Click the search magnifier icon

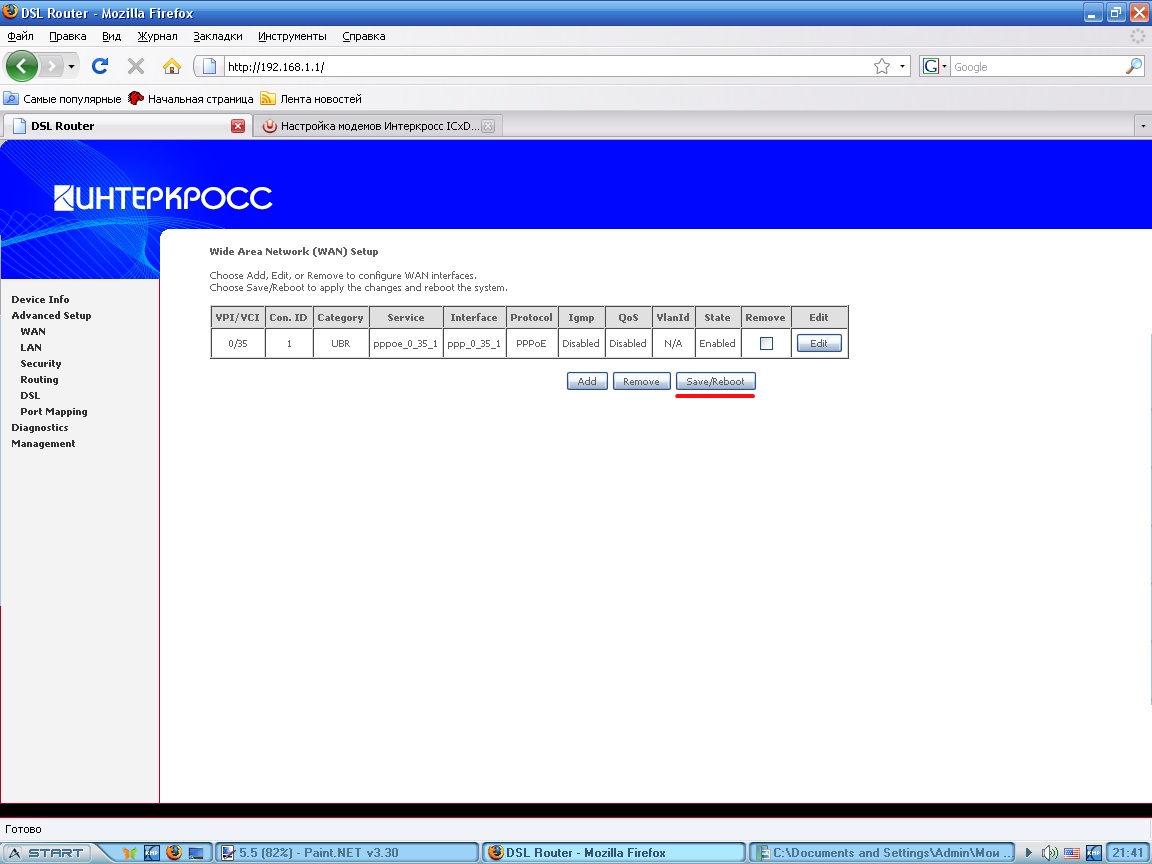click(1134, 66)
